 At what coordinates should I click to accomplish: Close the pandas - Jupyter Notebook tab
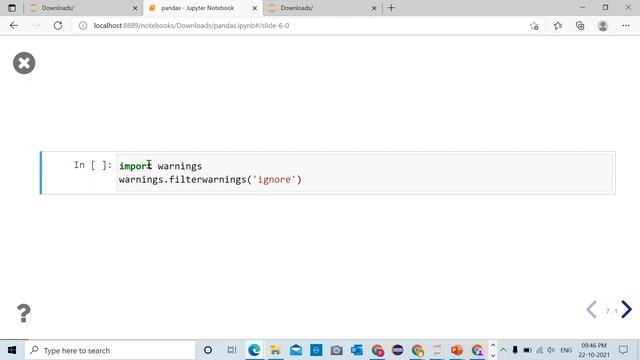click(255, 8)
